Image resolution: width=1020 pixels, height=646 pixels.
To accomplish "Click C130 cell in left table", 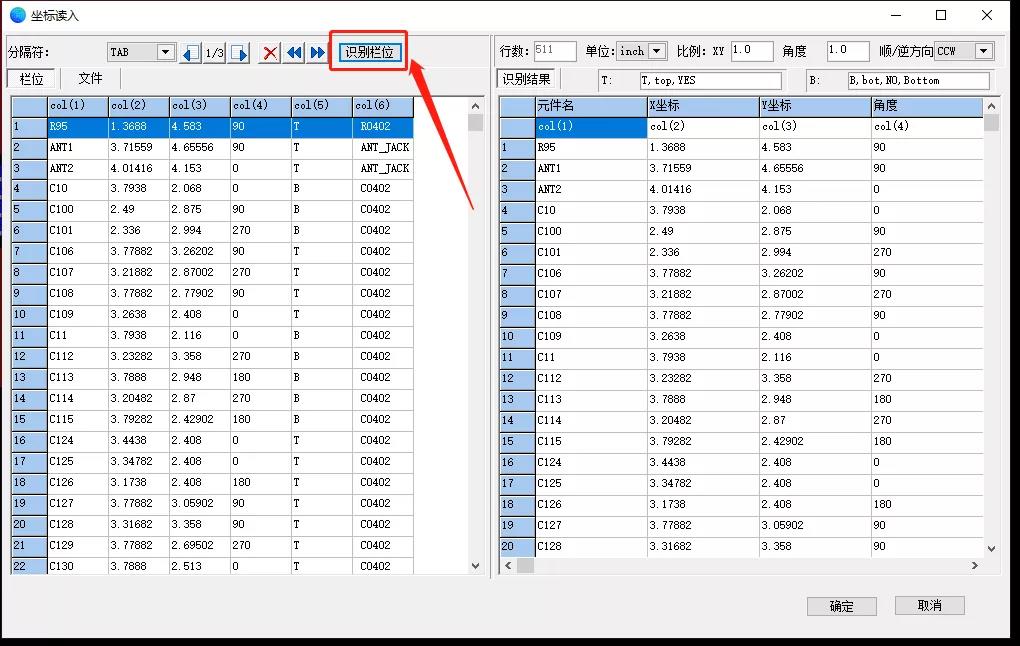I will [78, 566].
